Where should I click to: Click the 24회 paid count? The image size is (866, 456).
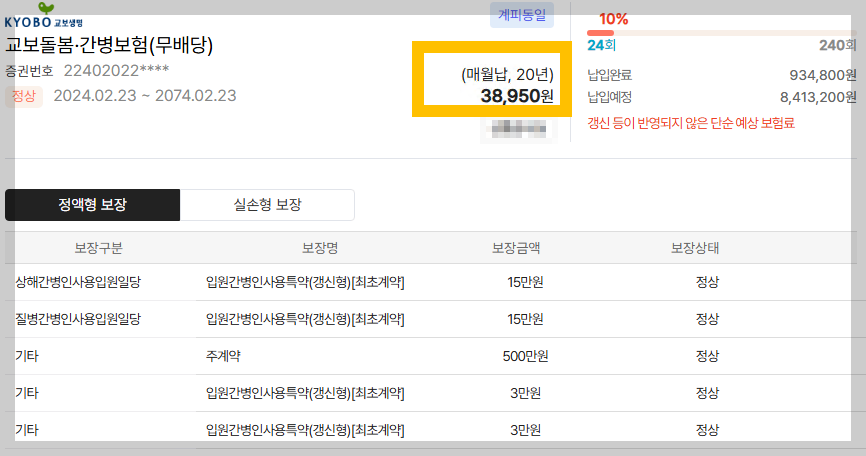[601, 45]
